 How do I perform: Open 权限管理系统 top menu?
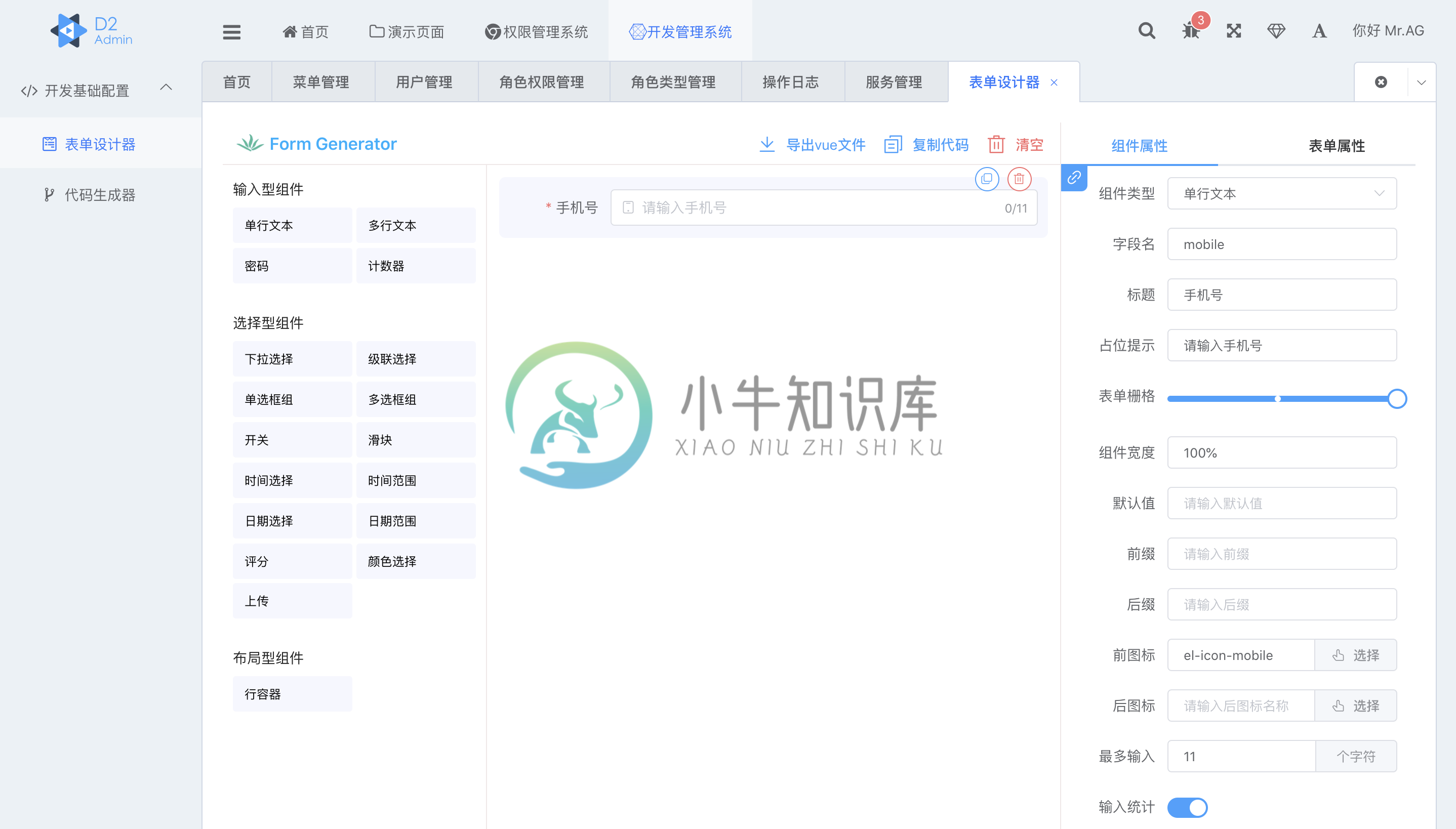(x=537, y=32)
